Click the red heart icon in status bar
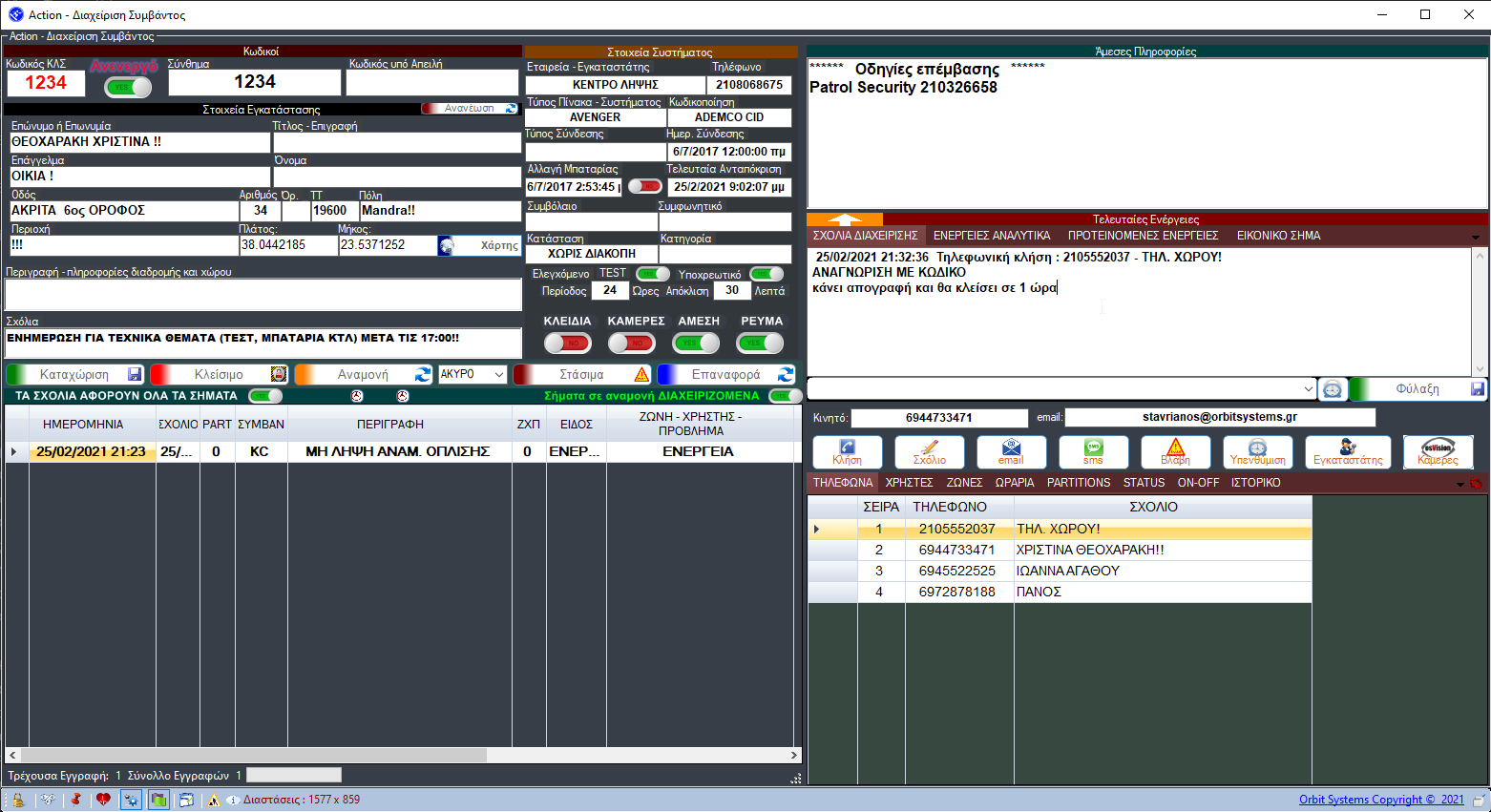Image resolution: width=1491 pixels, height=812 pixels. coord(103,800)
